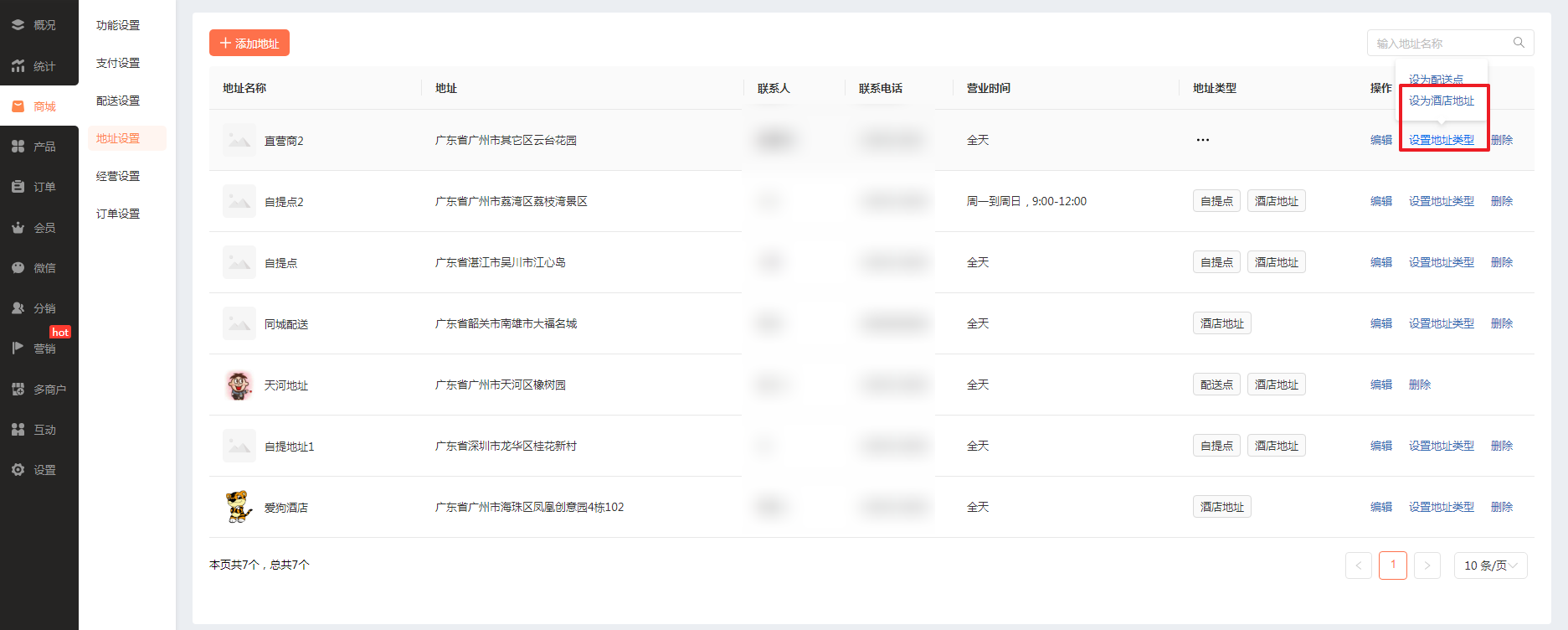1568x630 pixels.
Task: Open 支付设置 submenu item
Action: tap(118, 63)
